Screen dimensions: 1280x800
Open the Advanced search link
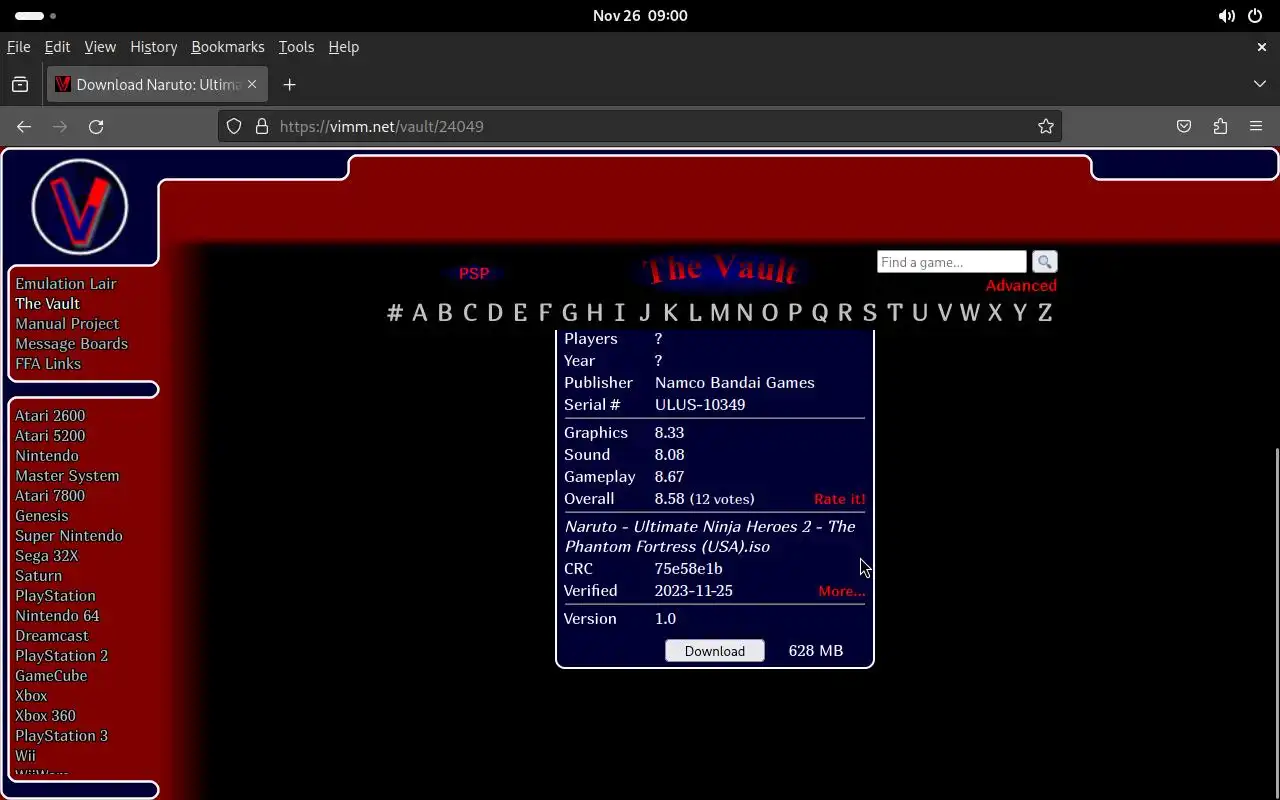click(x=1021, y=286)
